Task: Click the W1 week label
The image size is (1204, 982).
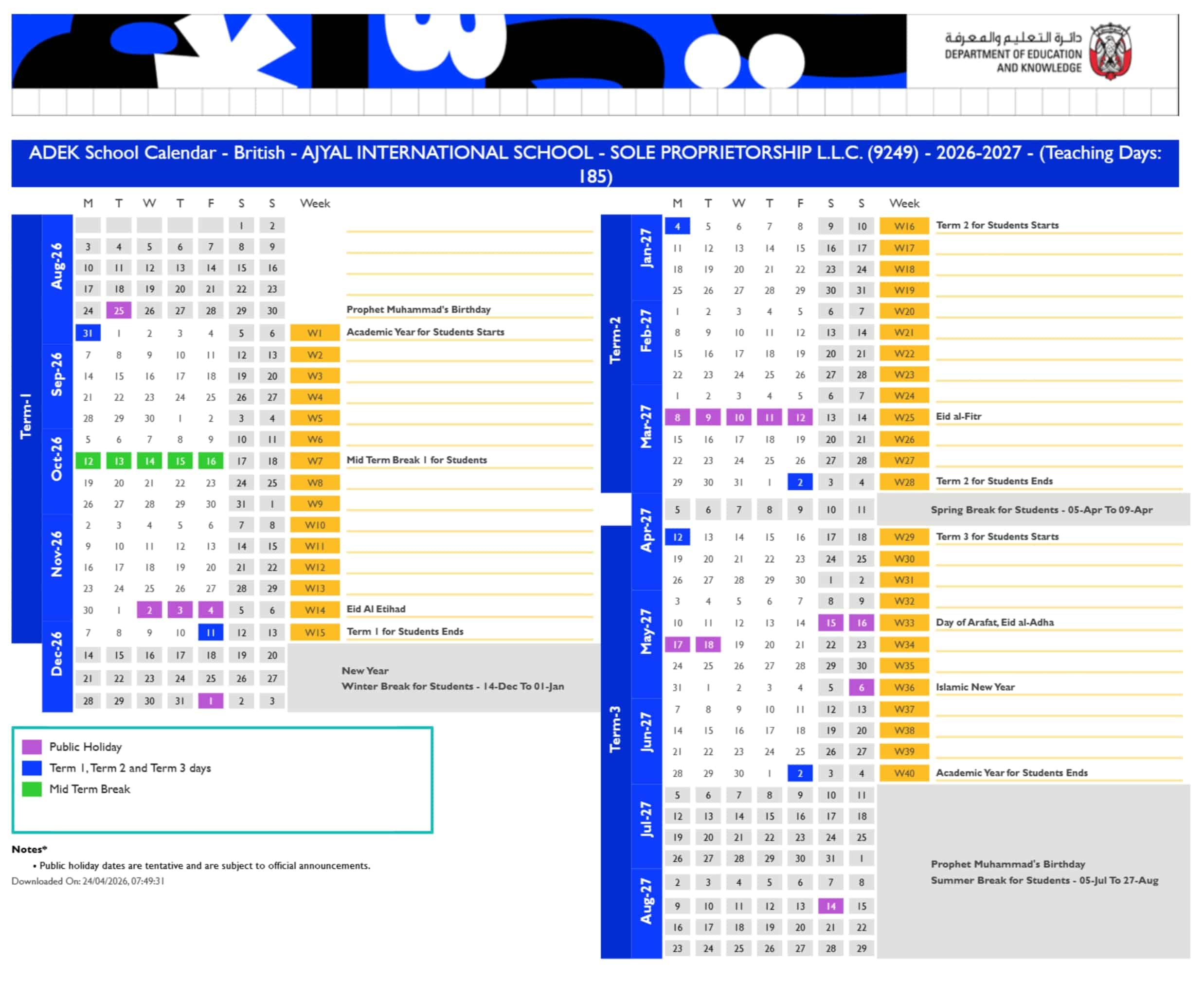Action: [x=315, y=333]
